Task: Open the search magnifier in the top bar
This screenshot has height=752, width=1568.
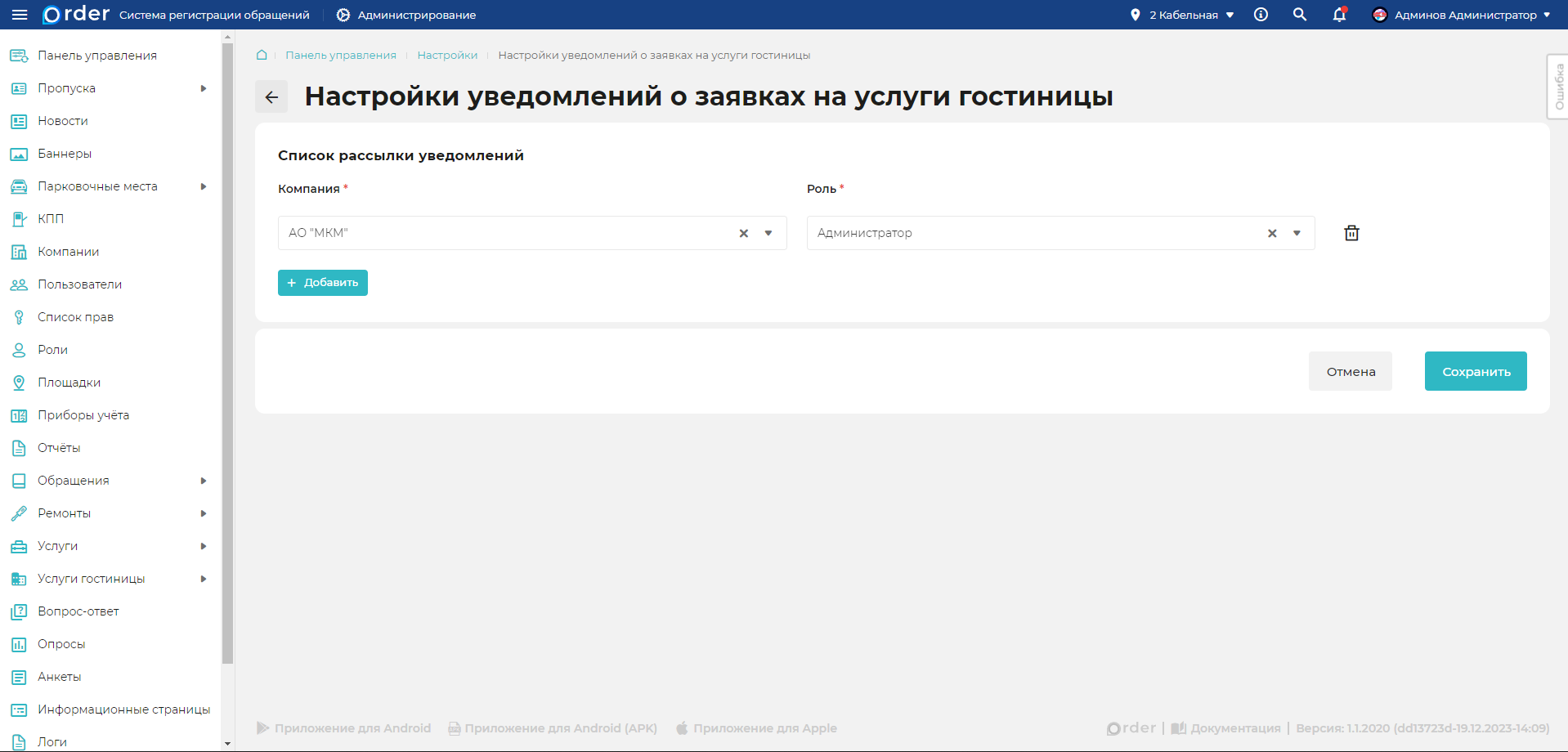Action: 1299,15
